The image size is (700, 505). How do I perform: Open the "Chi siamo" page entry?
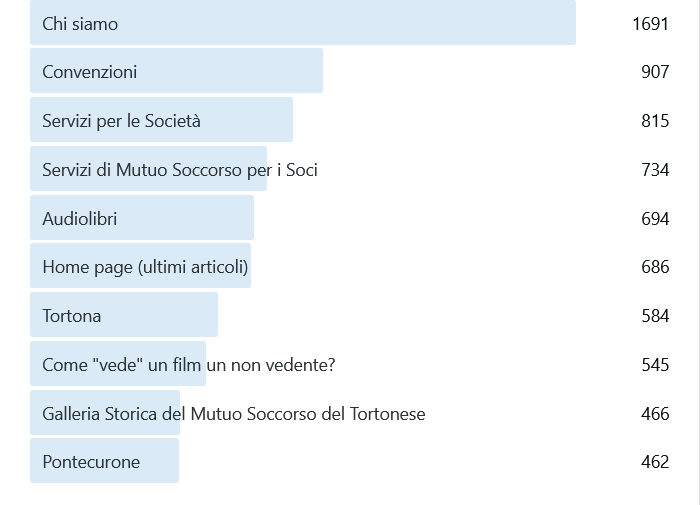click(x=80, y=24)
